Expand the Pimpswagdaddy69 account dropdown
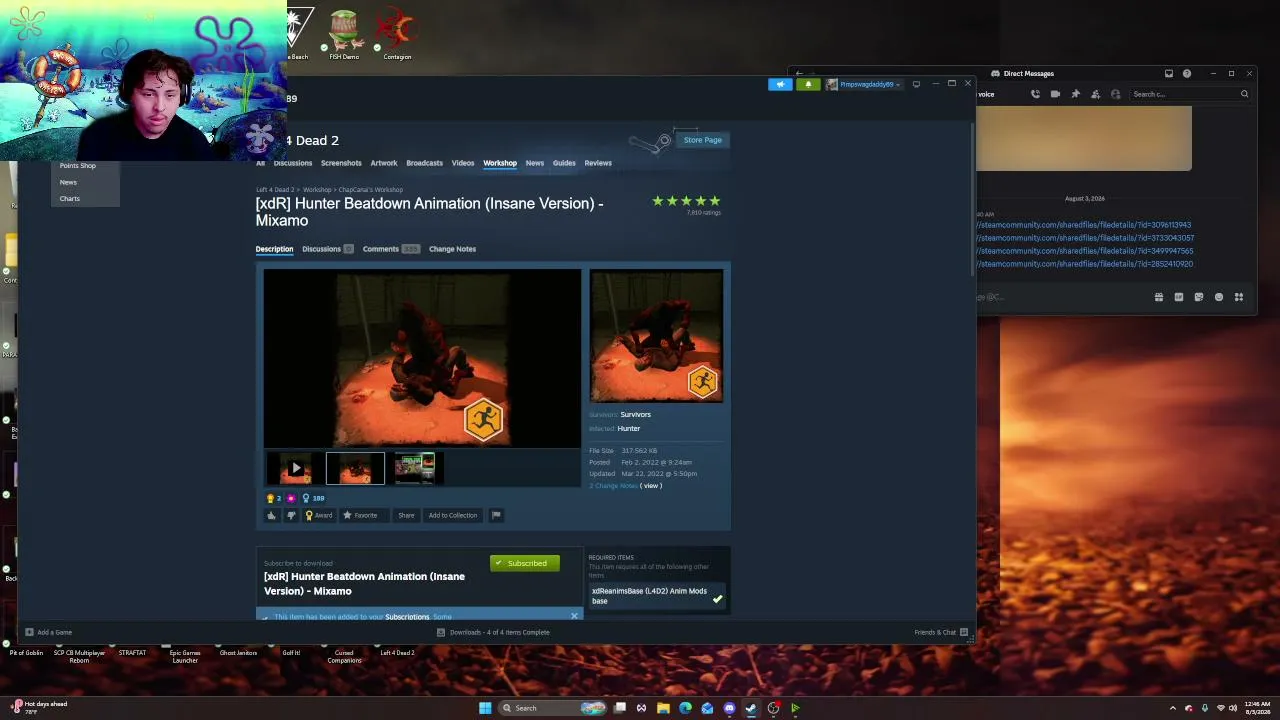This screenshot has height=720, width=1280. click(863, 84)
